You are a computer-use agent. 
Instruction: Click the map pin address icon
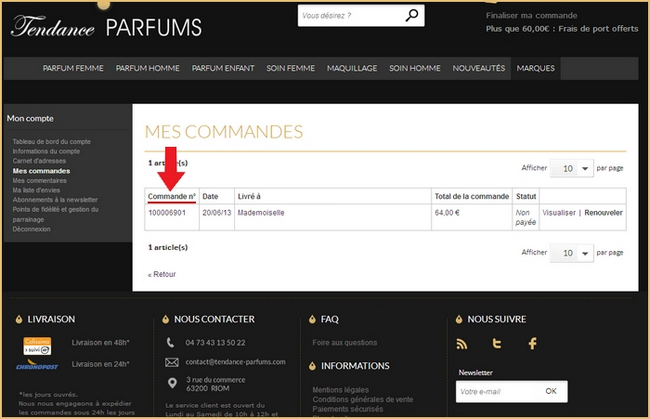(172, 383)
